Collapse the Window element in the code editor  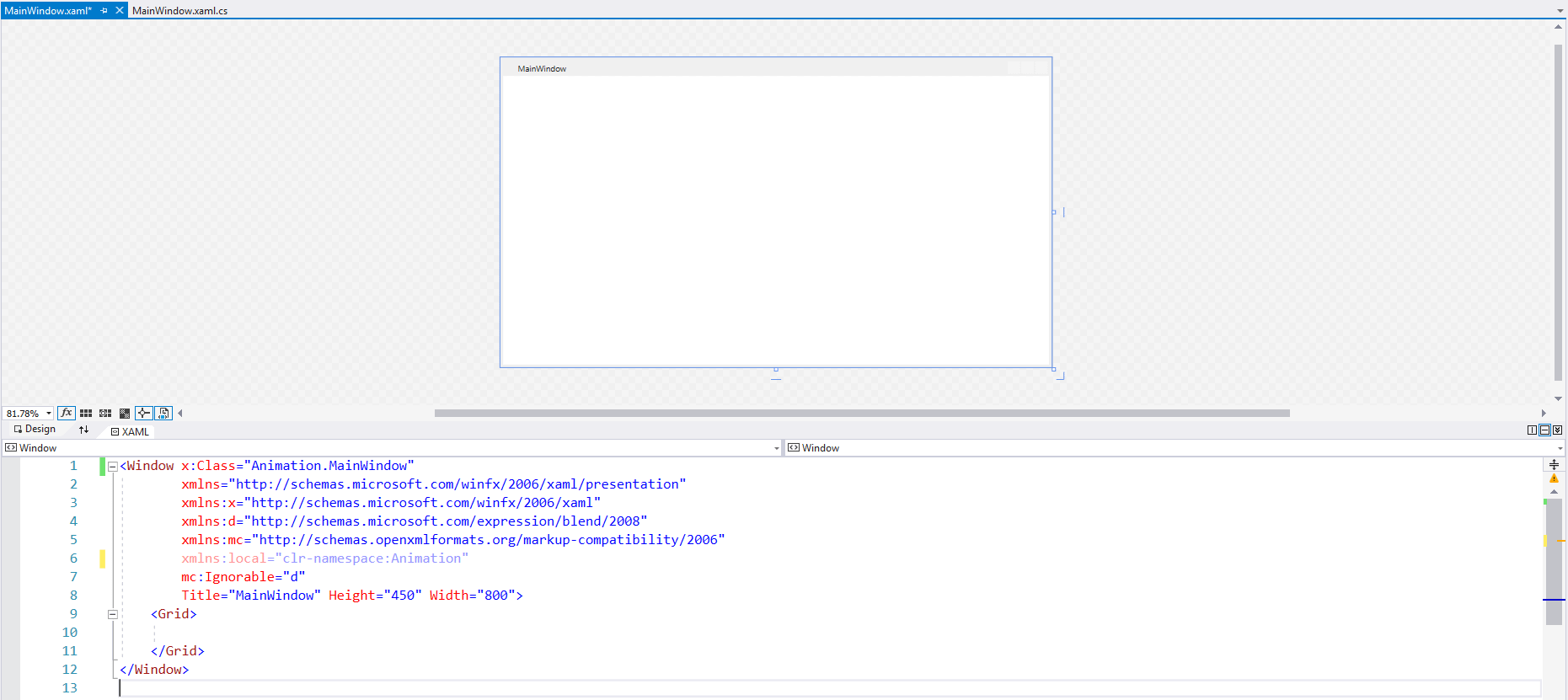click(x=112, y=466)
